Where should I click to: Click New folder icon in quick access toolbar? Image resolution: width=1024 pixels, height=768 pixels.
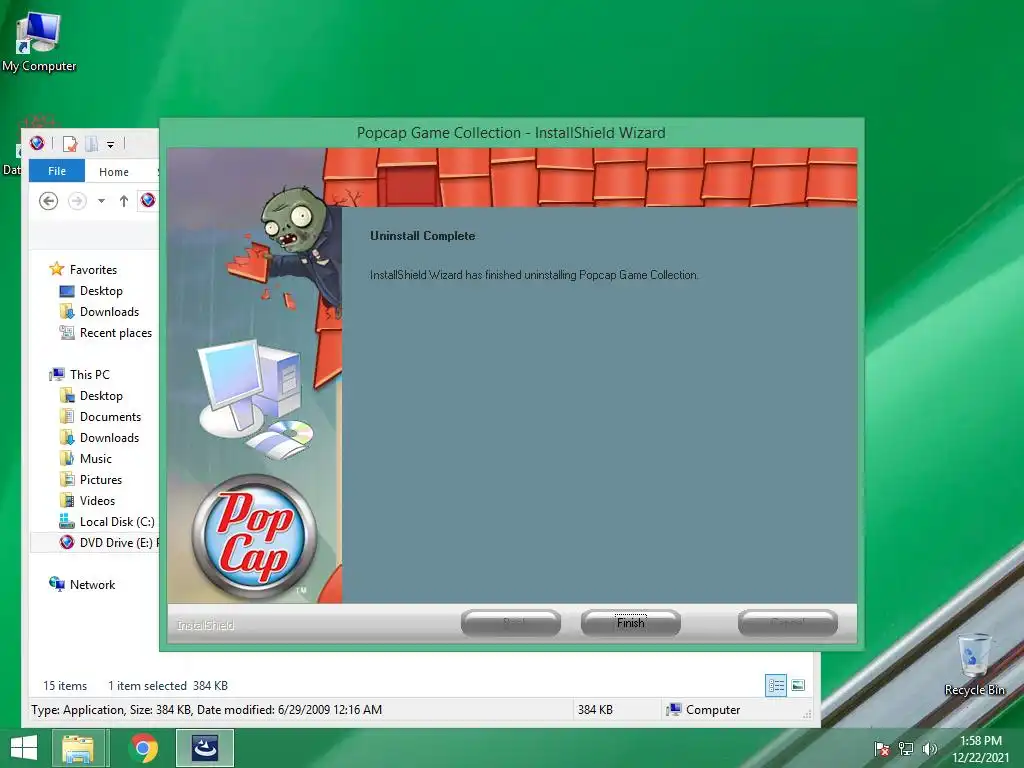coord(91,143)
